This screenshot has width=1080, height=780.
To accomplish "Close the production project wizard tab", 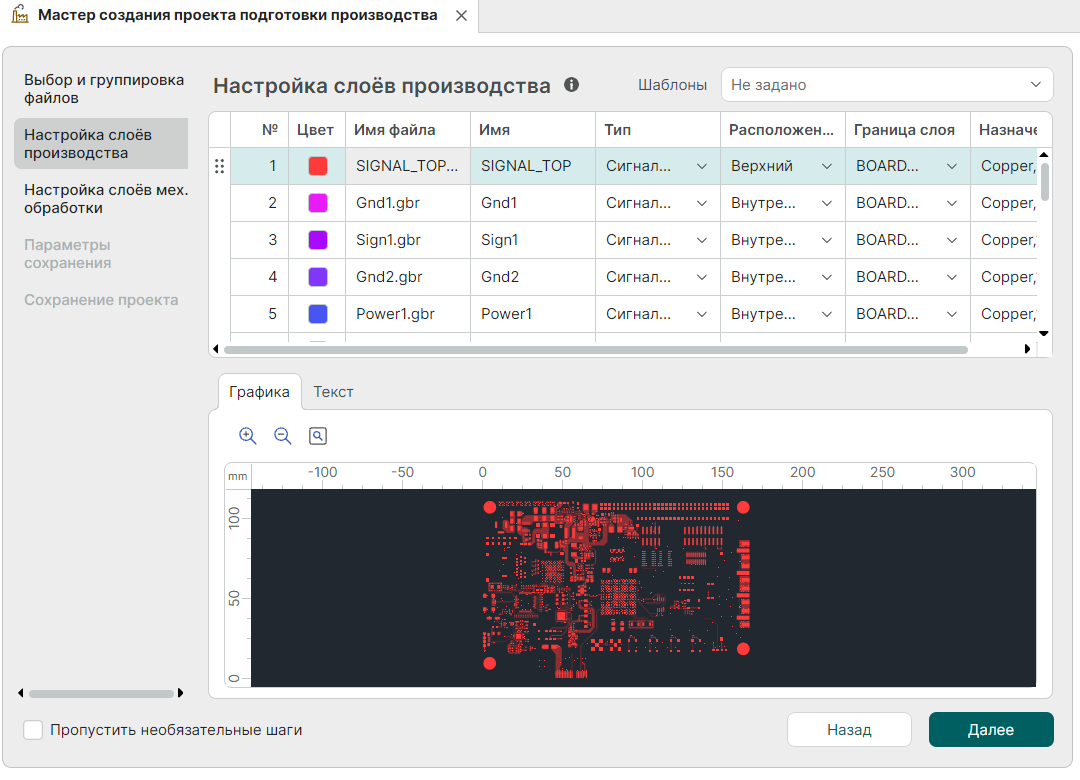I will pyautogui.click(x=461, y=16).
